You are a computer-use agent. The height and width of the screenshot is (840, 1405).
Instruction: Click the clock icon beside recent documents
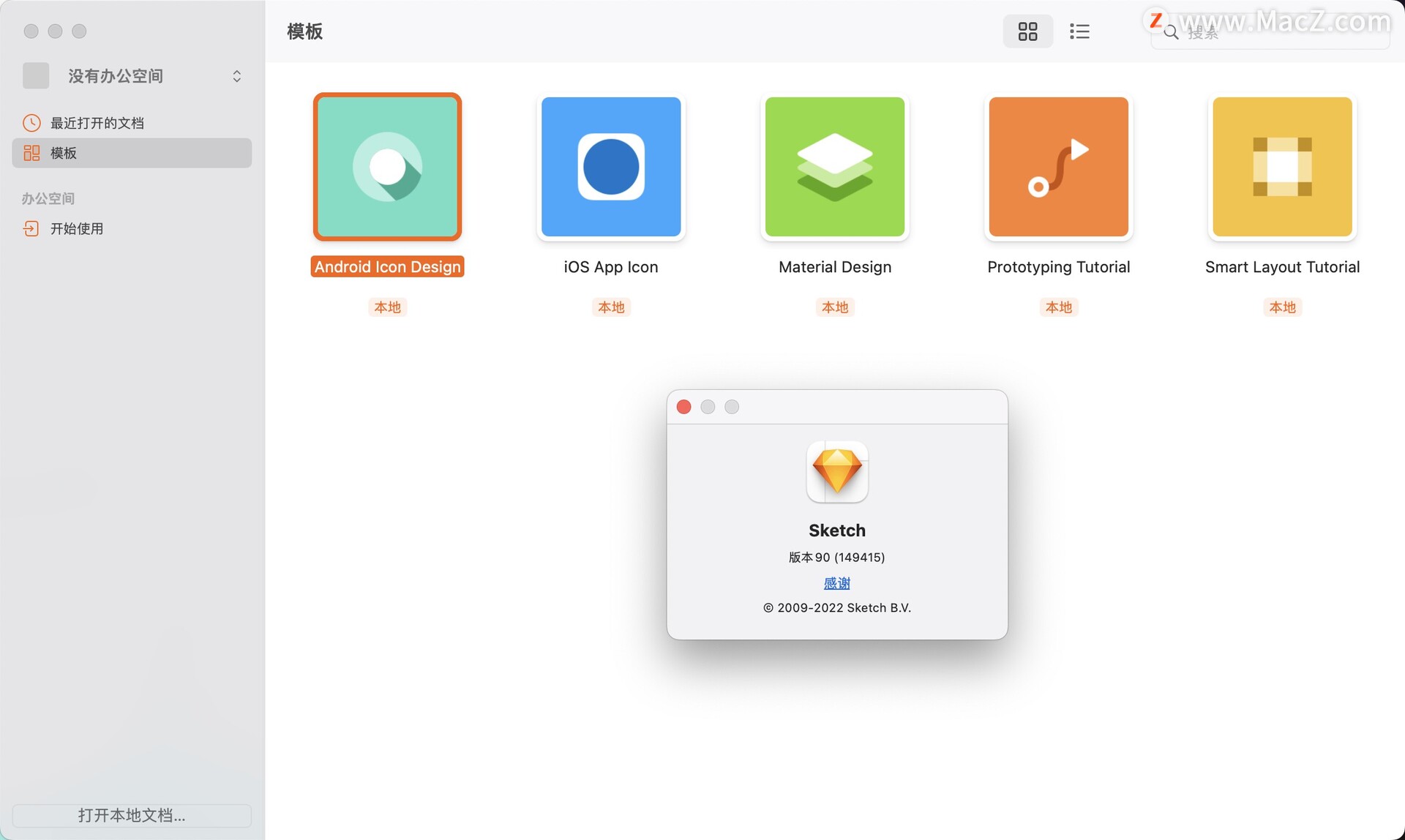[31, 123]
